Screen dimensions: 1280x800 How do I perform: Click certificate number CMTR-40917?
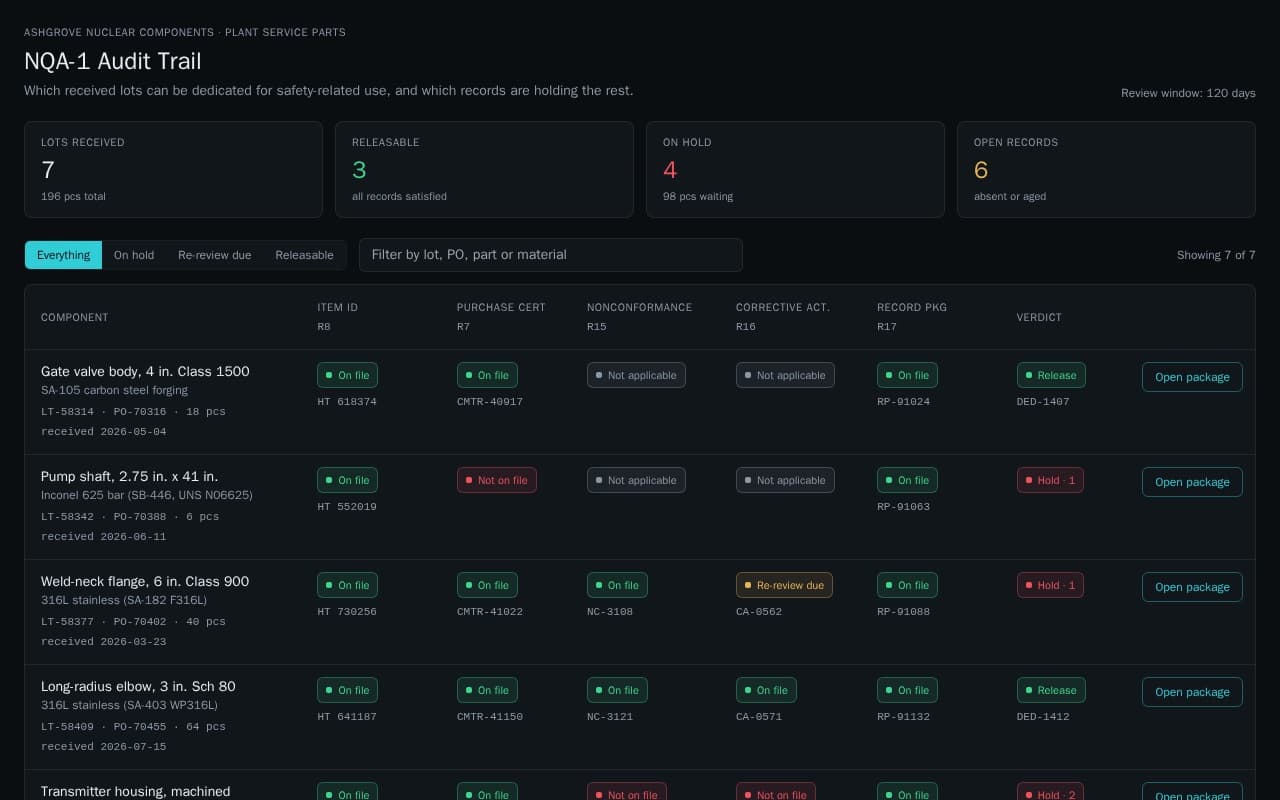pyautogui.click(x=490, y=401)
